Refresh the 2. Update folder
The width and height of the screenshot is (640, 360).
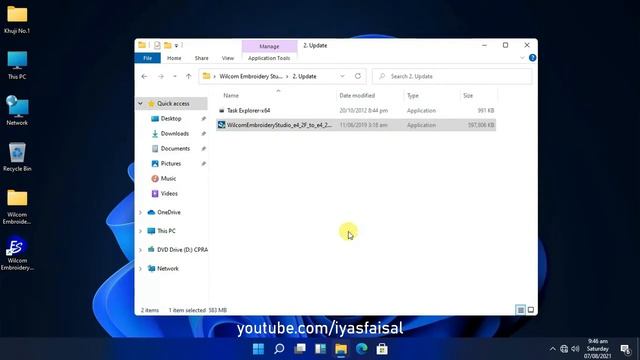point(358,76)
